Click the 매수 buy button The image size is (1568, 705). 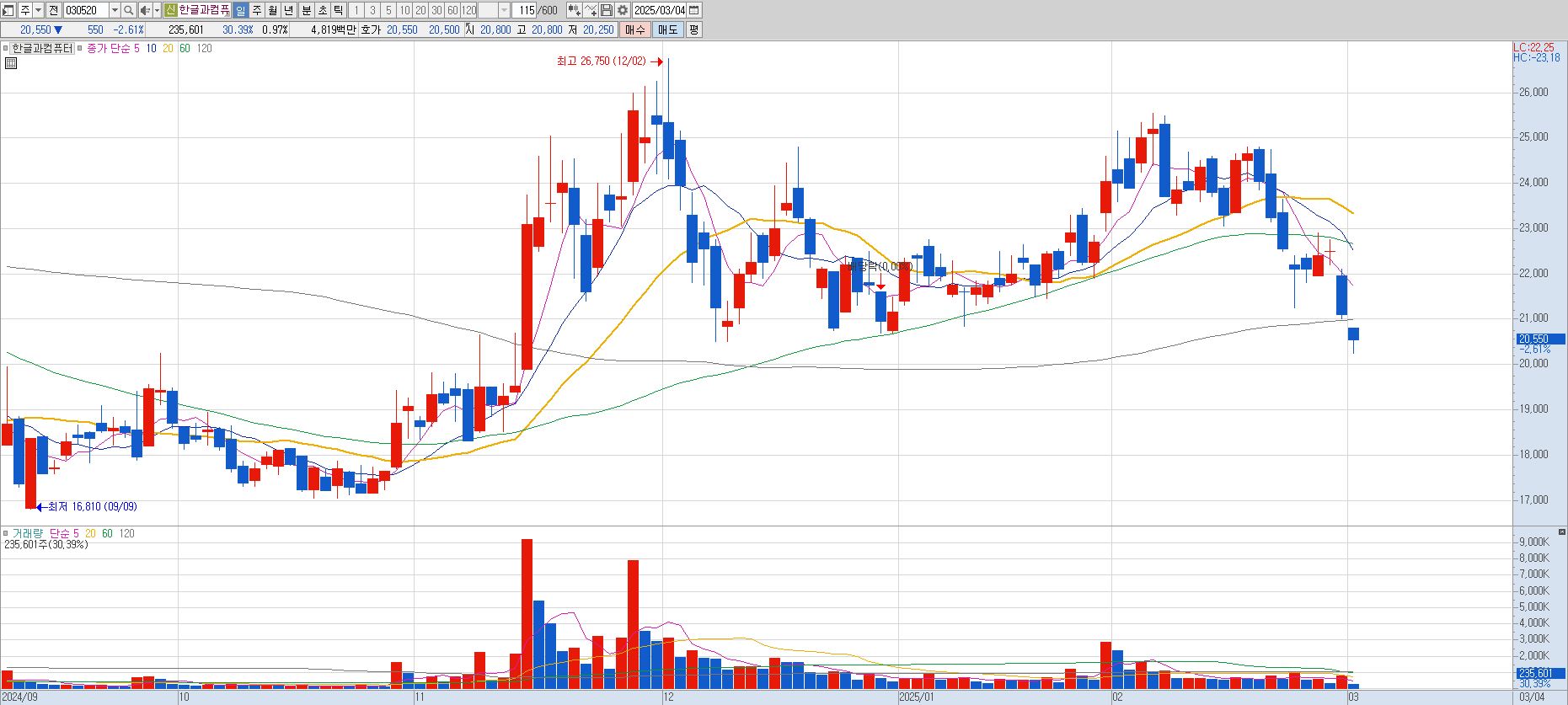pos(634,29)
